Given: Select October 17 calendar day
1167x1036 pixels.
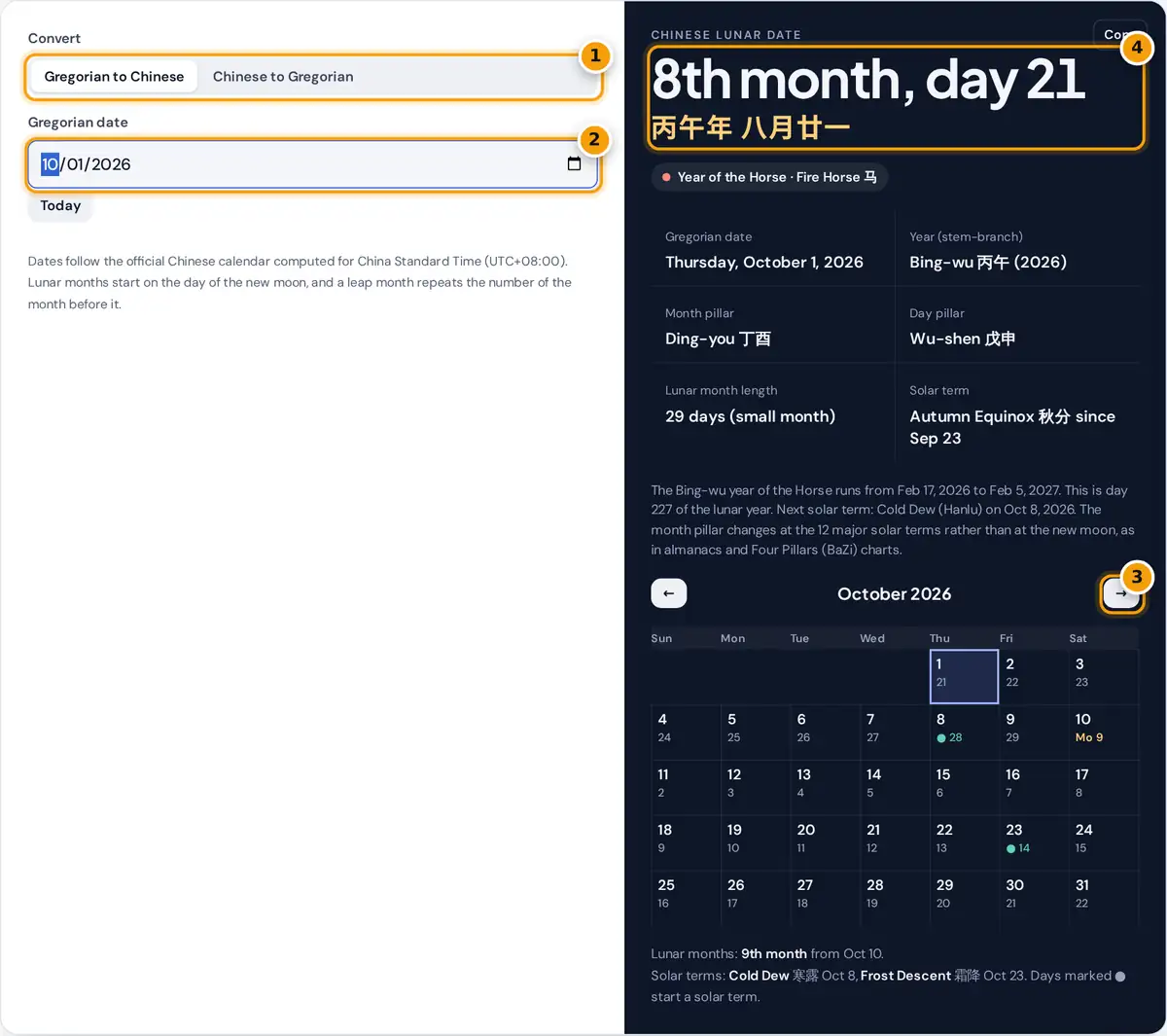Looking at the screenshot, I should tap(1104, 787).
